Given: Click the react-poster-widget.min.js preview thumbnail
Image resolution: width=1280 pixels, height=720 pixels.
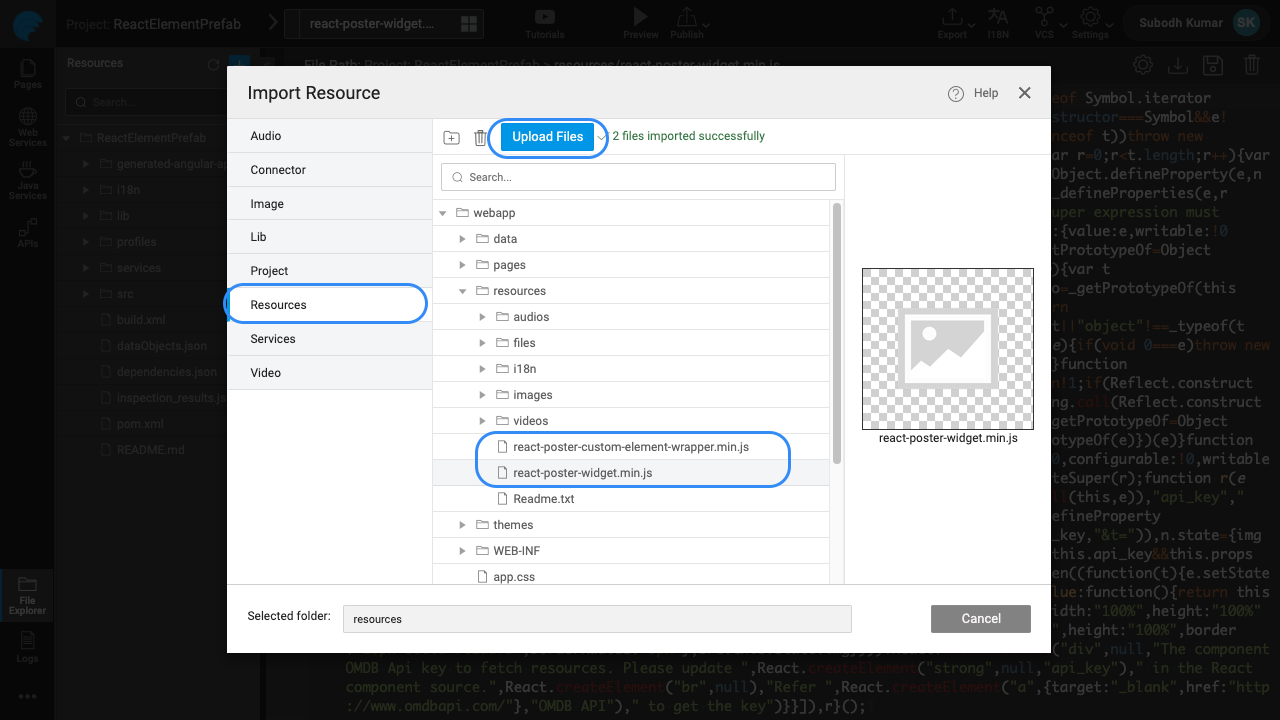Looking at the screenshot, I should pyautogui.click(x=947, y=347).
